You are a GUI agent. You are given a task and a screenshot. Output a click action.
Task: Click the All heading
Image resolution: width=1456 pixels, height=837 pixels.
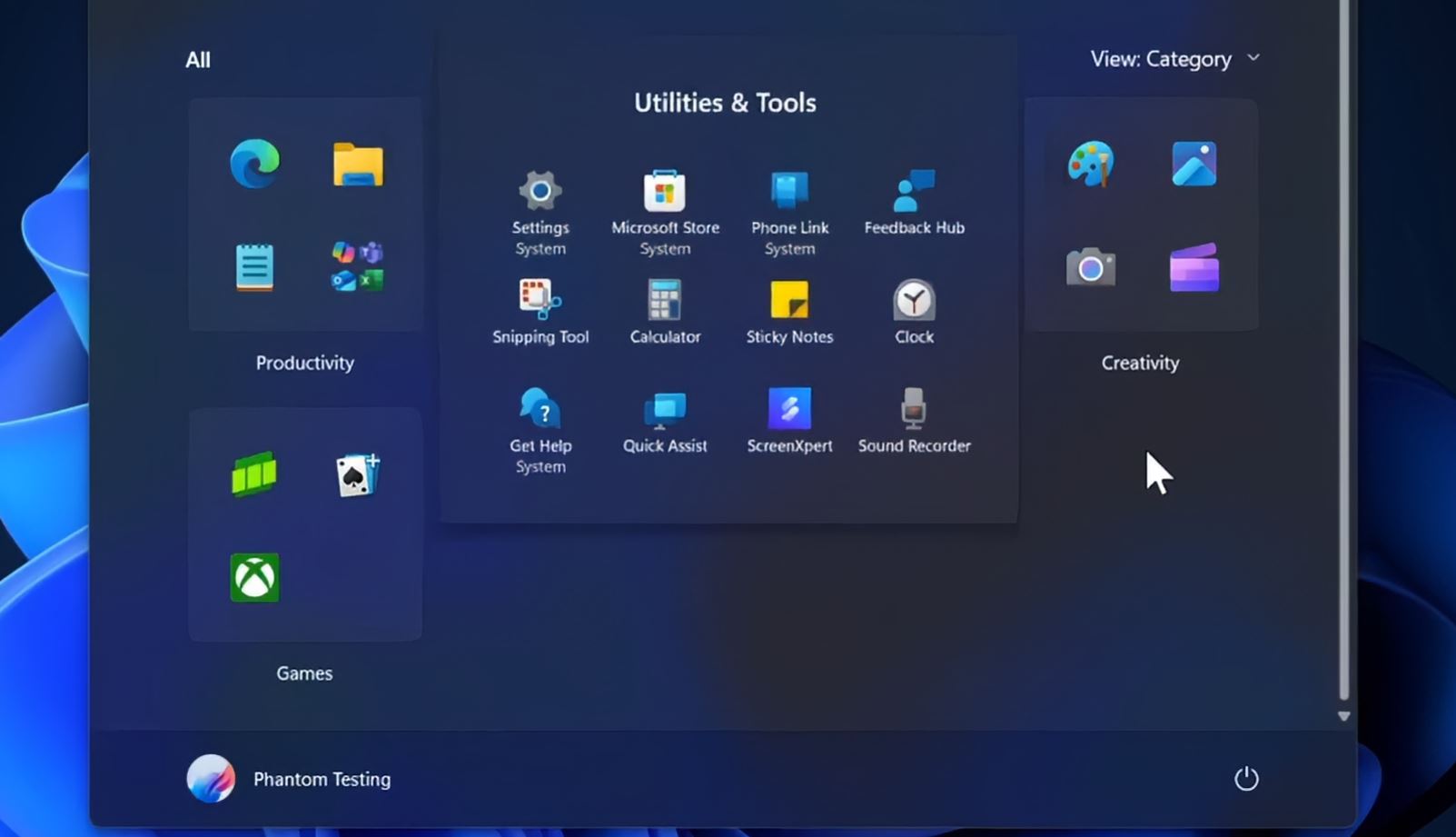coord(198,60)
